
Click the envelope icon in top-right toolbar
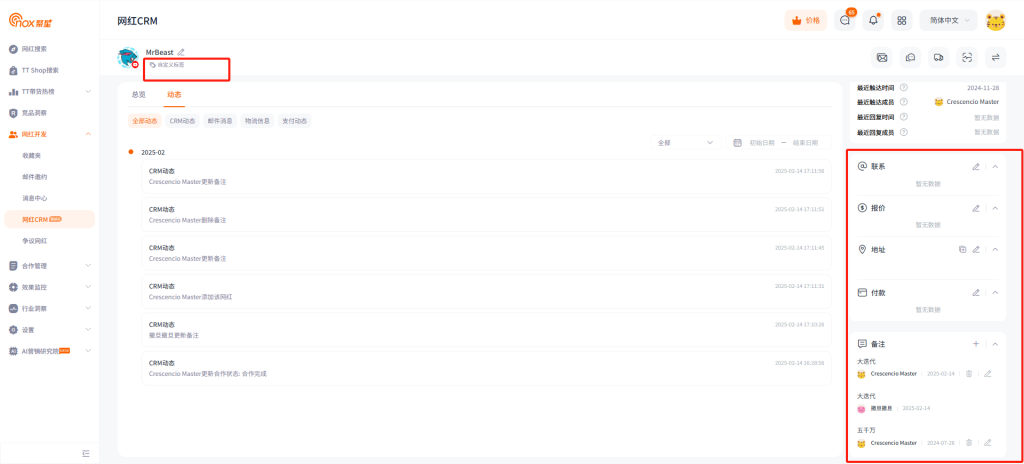click(881, 57)
